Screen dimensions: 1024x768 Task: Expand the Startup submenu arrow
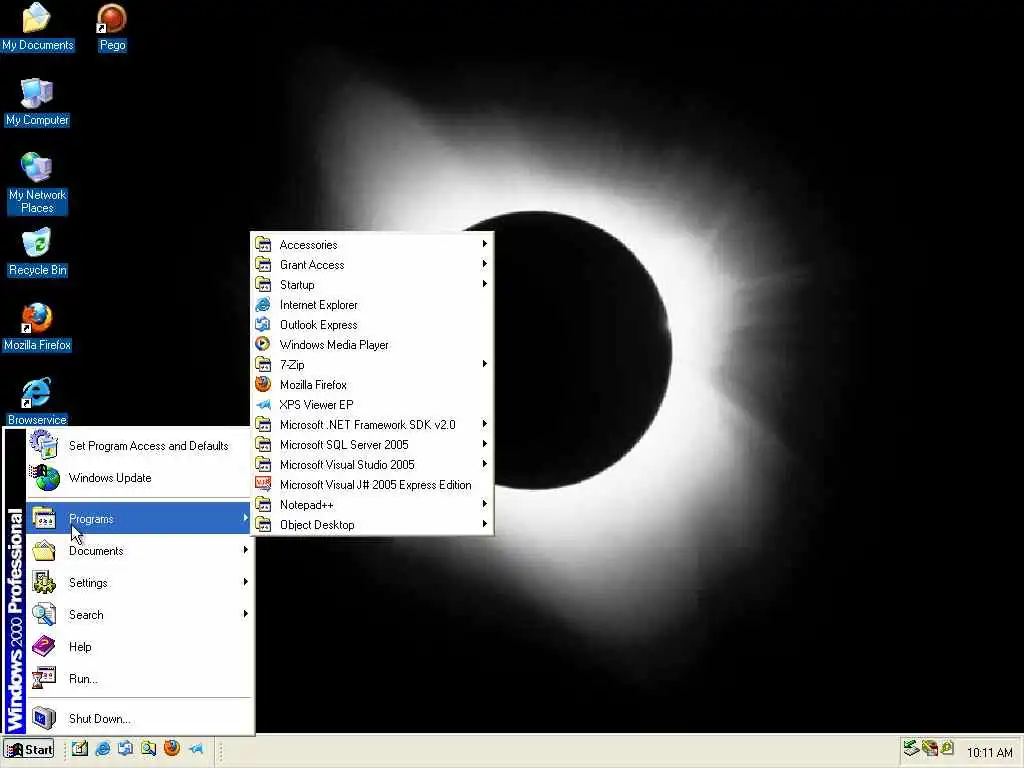485,284
